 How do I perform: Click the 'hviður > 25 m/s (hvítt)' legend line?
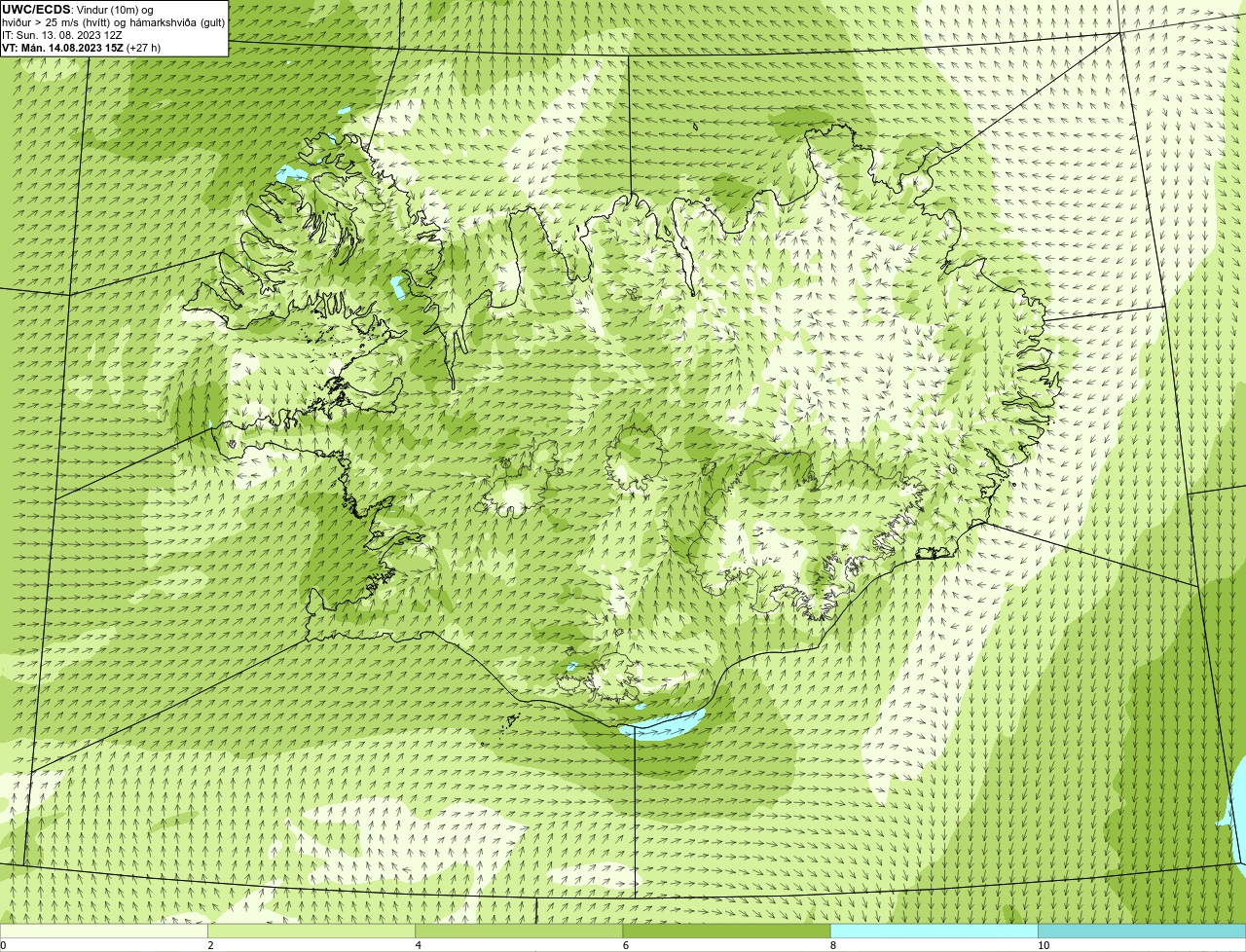tap(113, 22)
